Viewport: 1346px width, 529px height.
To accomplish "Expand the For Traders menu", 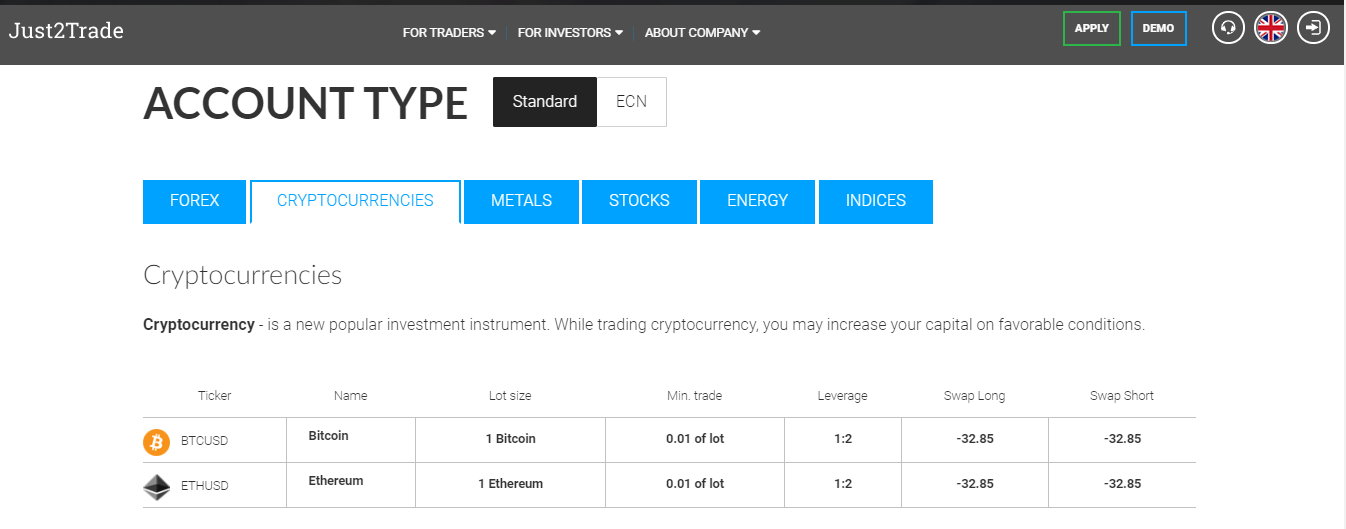I will [x=449, y=32].
